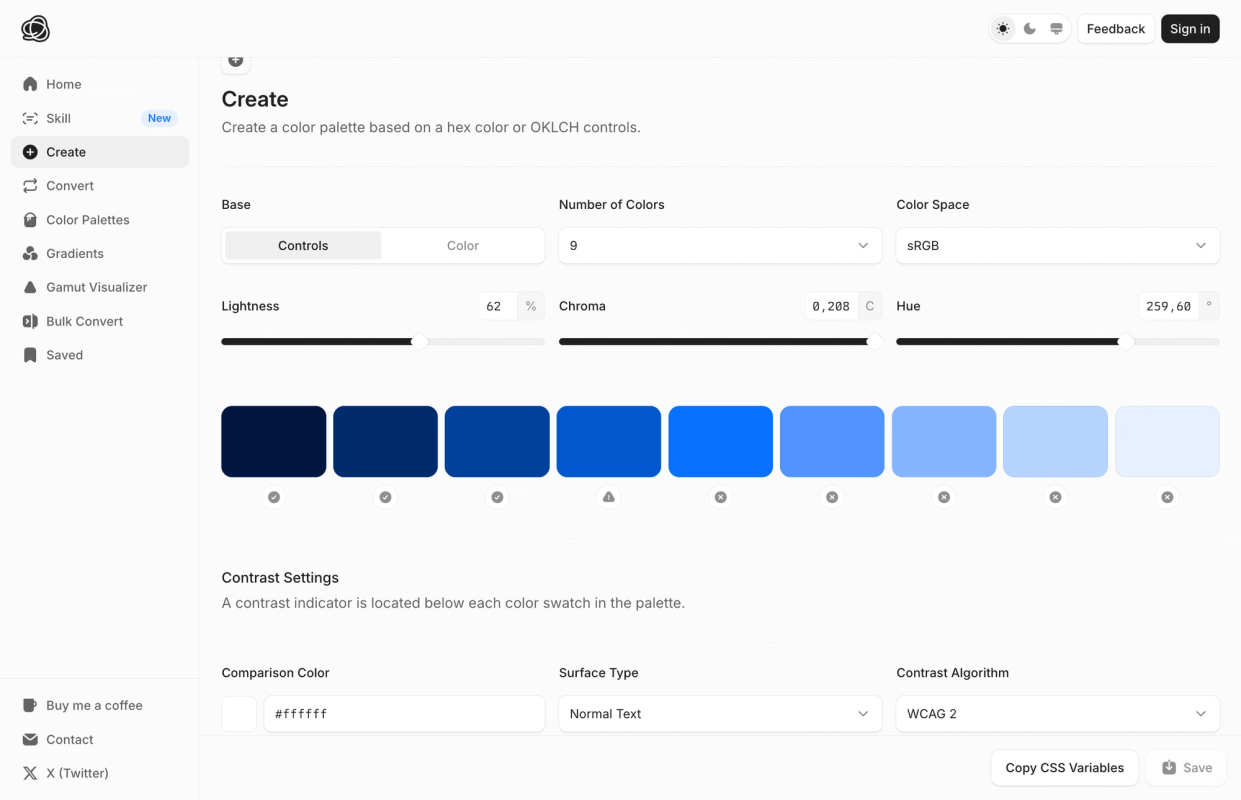Click the Lightness value field
Image resolution: width=1241 pixels, height=800 pixels.
(497, 306)
